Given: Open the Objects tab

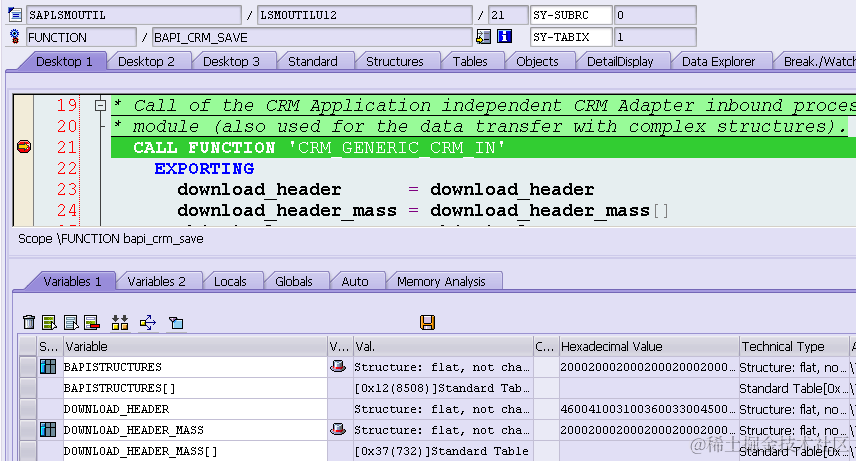Looking at the screenshot, I should 537,61.
